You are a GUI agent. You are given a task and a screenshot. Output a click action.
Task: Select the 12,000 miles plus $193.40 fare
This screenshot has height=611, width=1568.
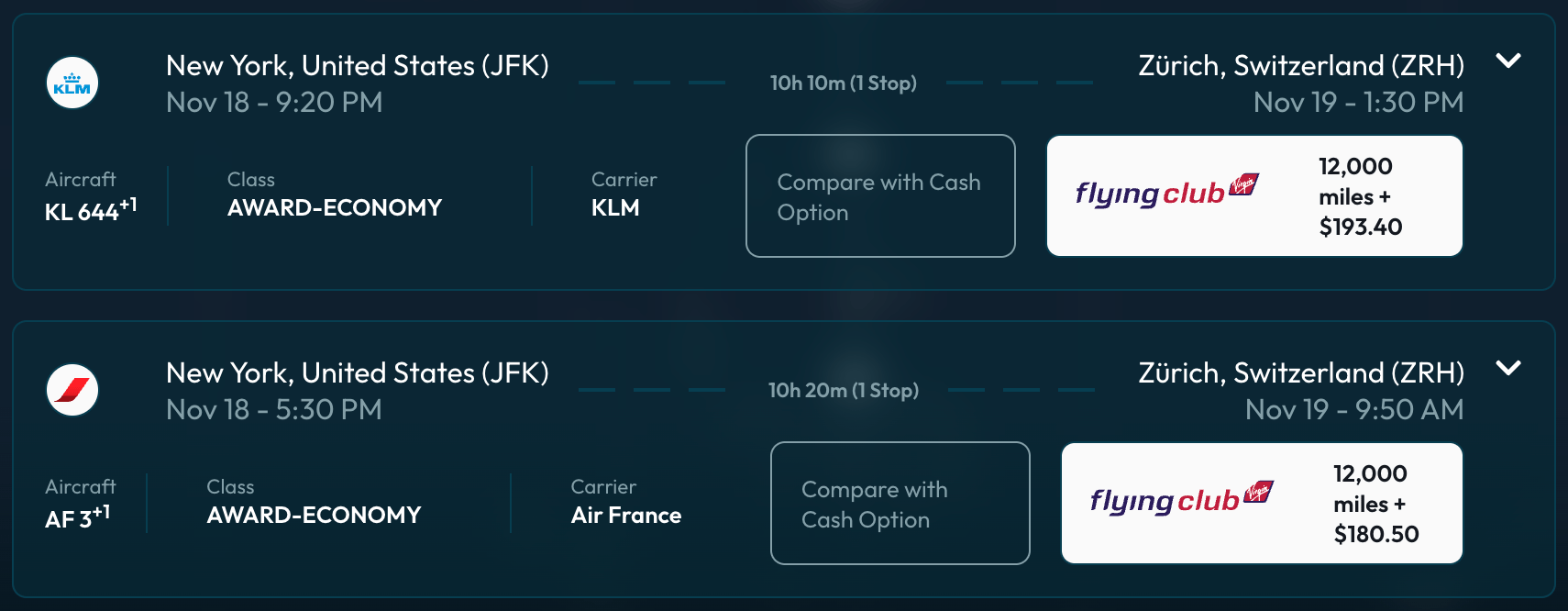coord(1358,195)
